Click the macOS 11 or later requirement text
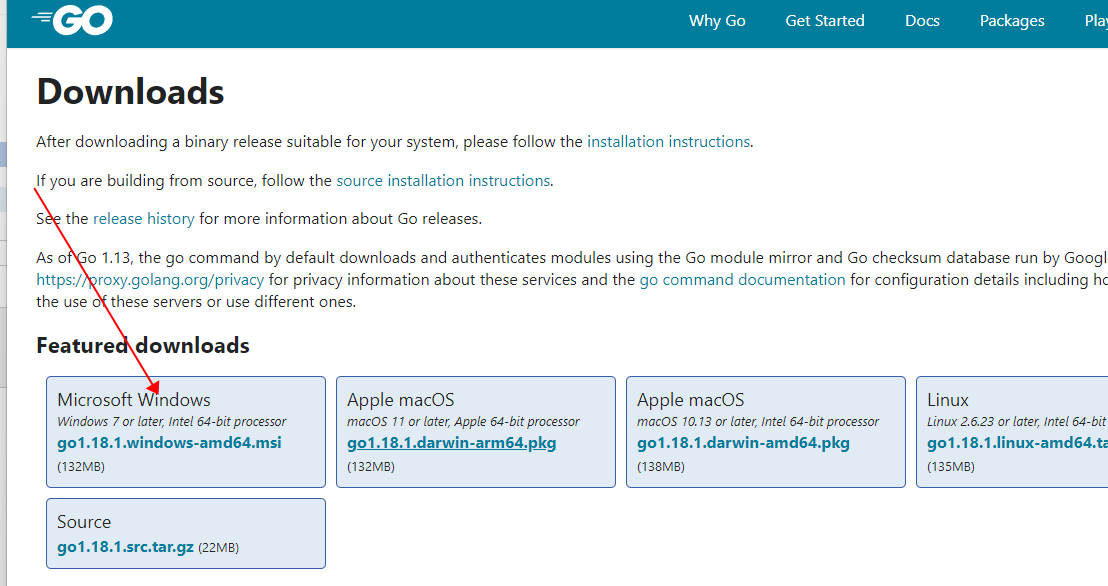 click(463, 422)
